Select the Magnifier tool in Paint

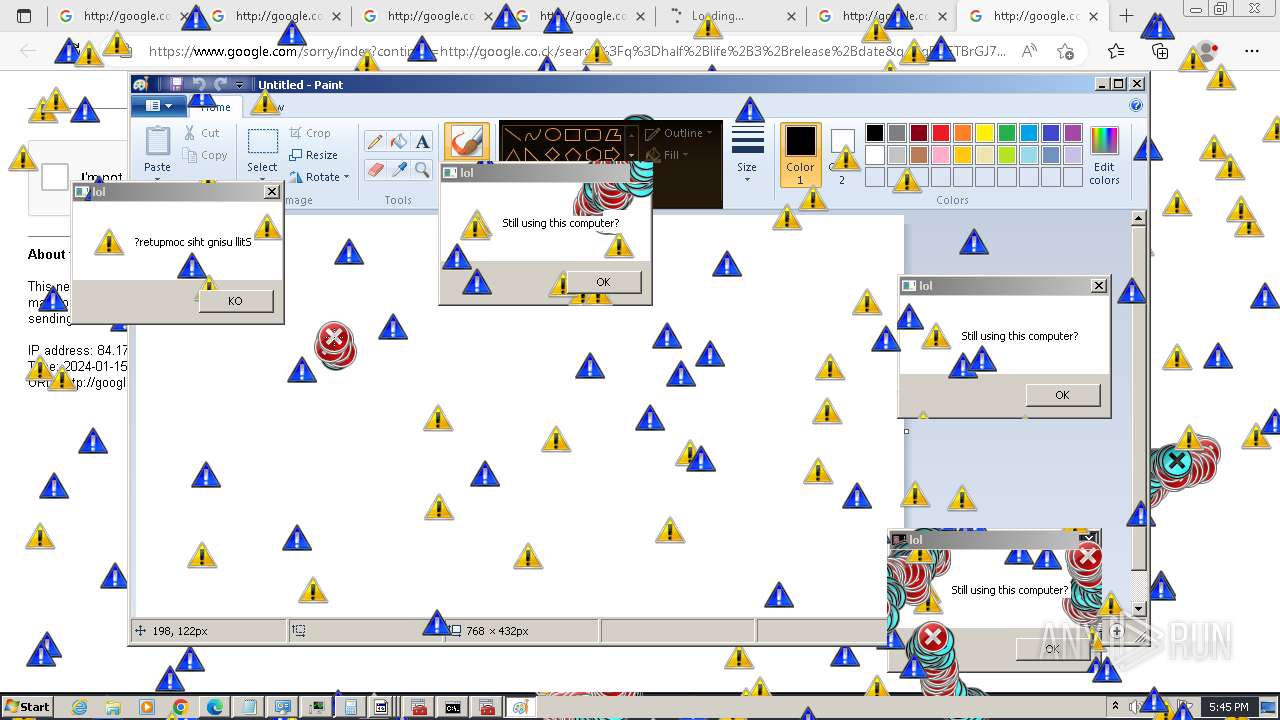click(x=422, y=170)
